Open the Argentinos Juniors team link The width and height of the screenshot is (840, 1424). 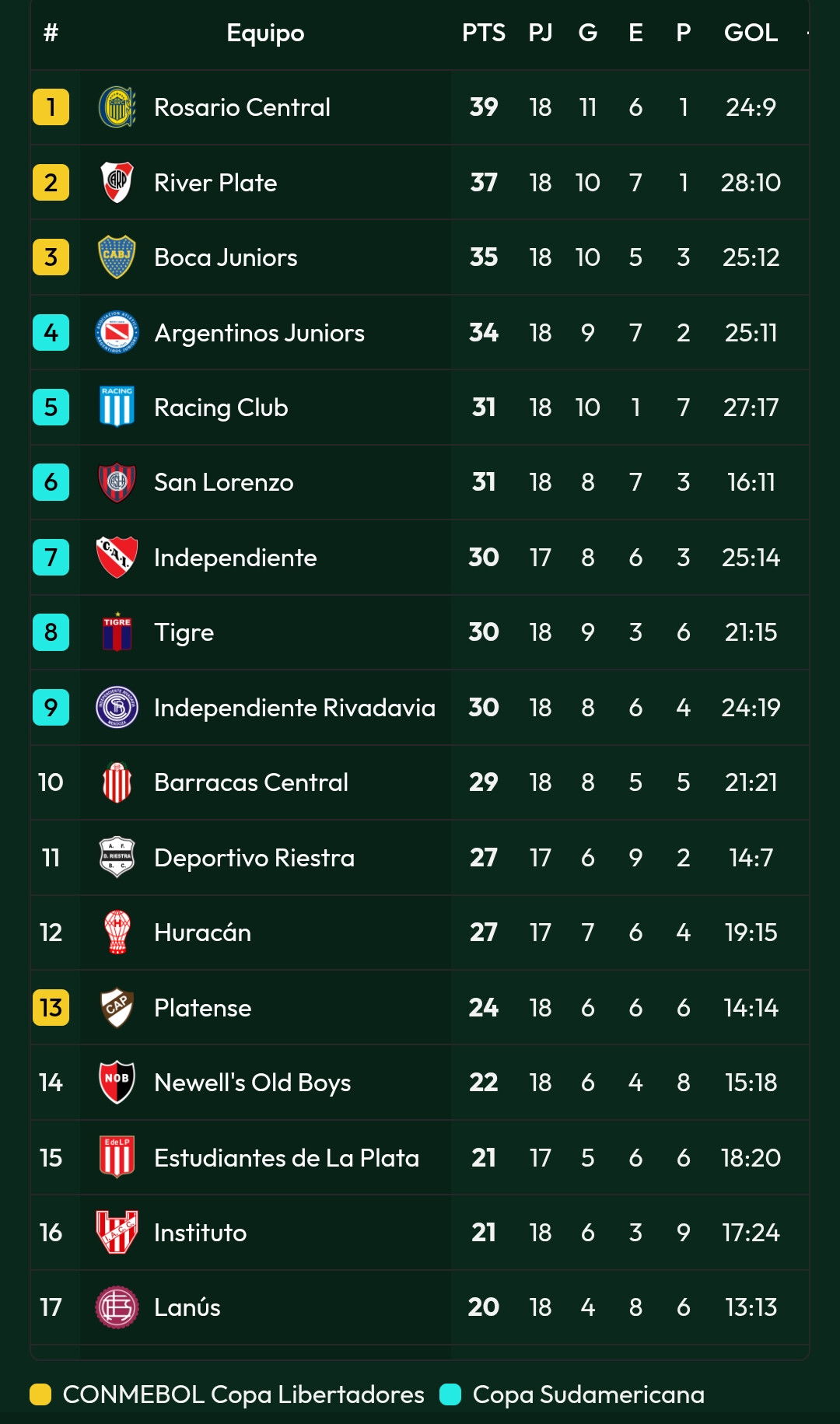click(259, 333)
